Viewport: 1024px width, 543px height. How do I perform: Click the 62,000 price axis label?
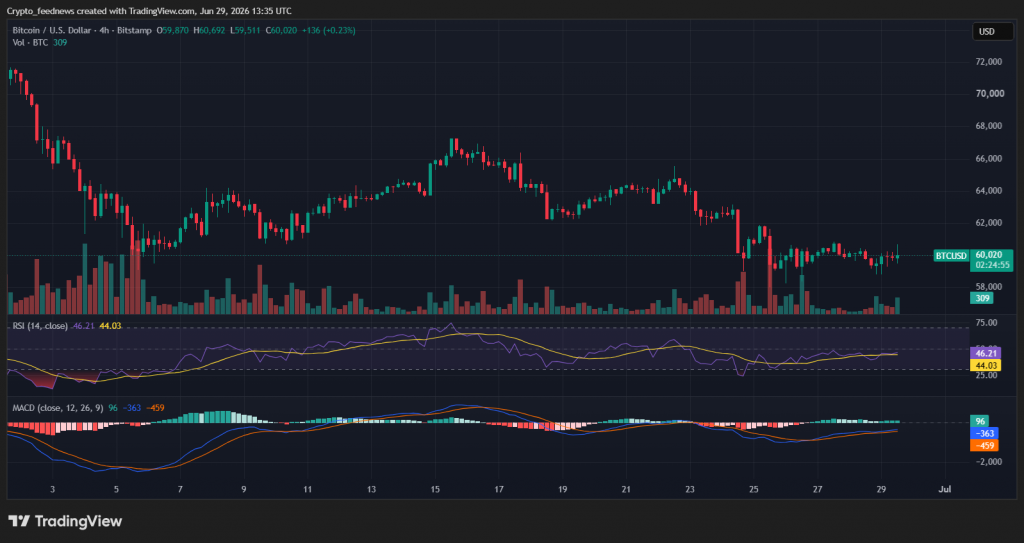click(x=989, y=223)
